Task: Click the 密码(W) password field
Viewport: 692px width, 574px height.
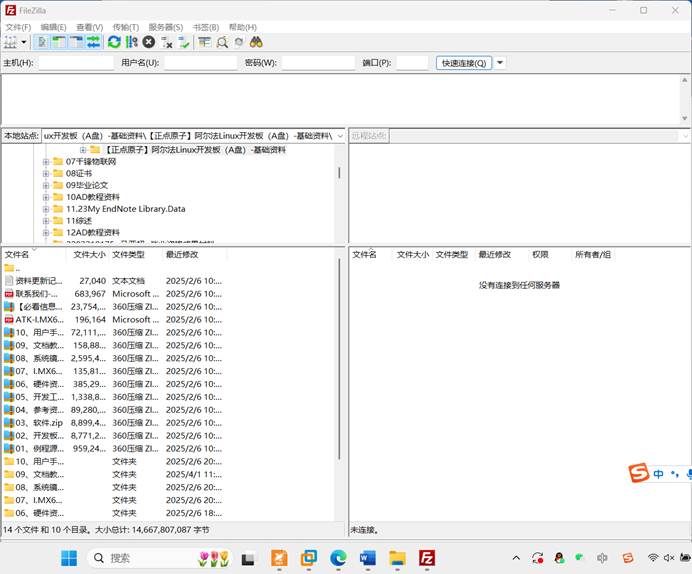Action: tap(318, 63)
